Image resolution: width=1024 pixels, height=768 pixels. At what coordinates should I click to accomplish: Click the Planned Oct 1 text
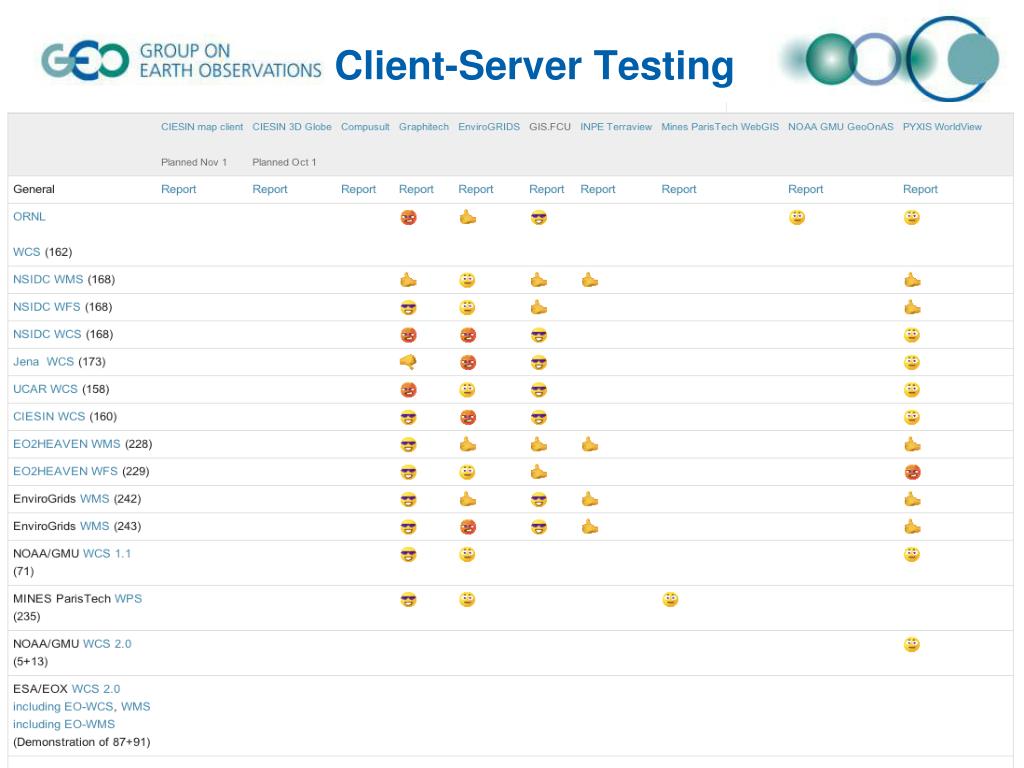coord(284,162)
